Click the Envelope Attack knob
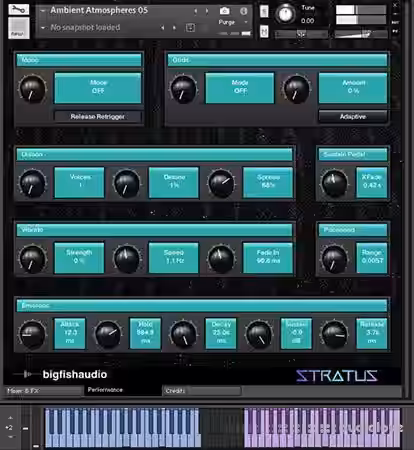 (32, 334)
